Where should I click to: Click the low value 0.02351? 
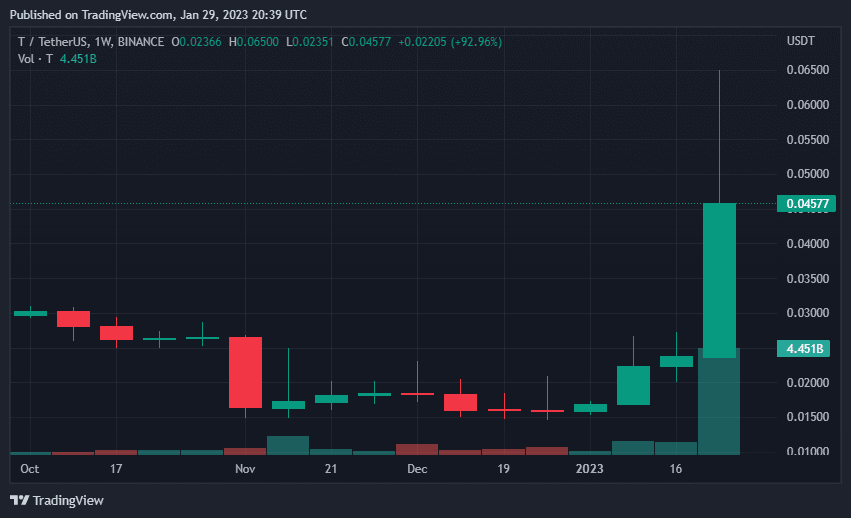(x=313, y=42)
